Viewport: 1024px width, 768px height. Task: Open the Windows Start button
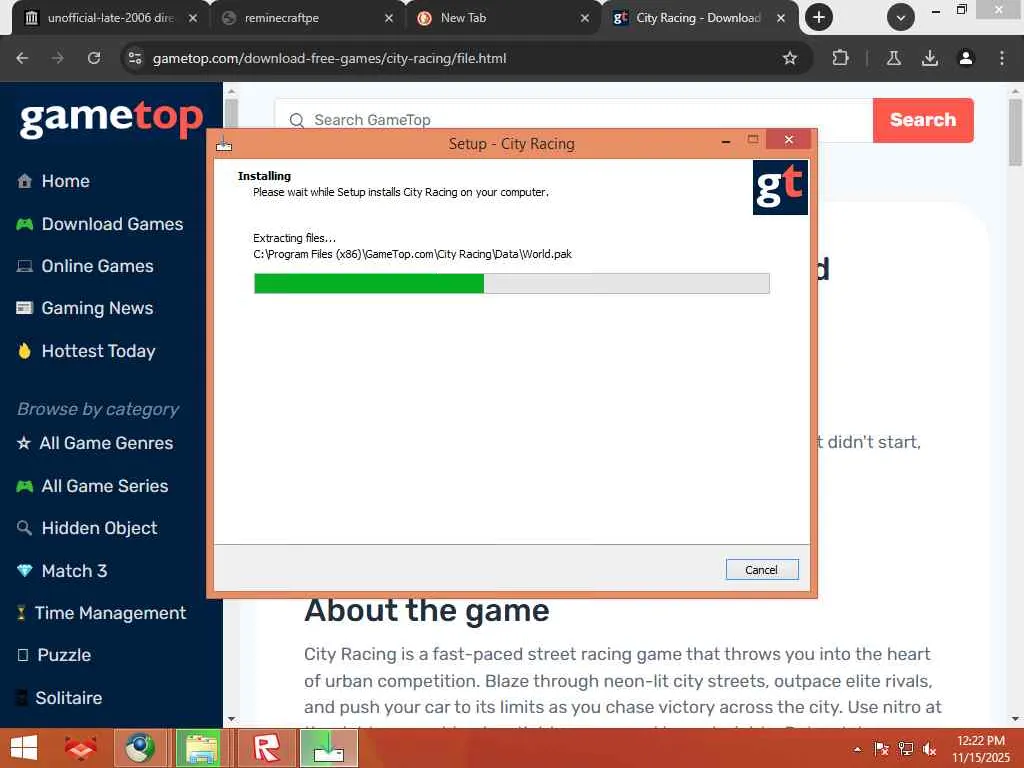(x=24, y=748)
